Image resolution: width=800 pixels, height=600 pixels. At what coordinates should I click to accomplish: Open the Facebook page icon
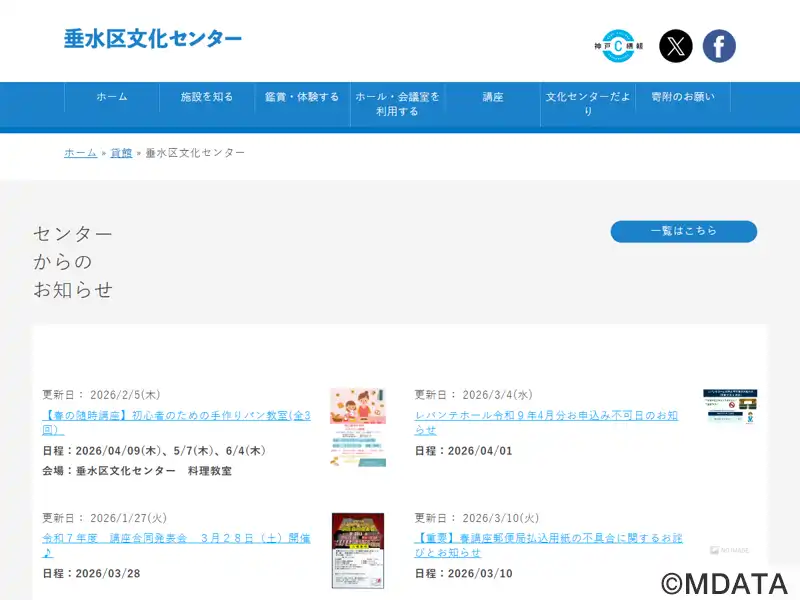pos(719,46)
